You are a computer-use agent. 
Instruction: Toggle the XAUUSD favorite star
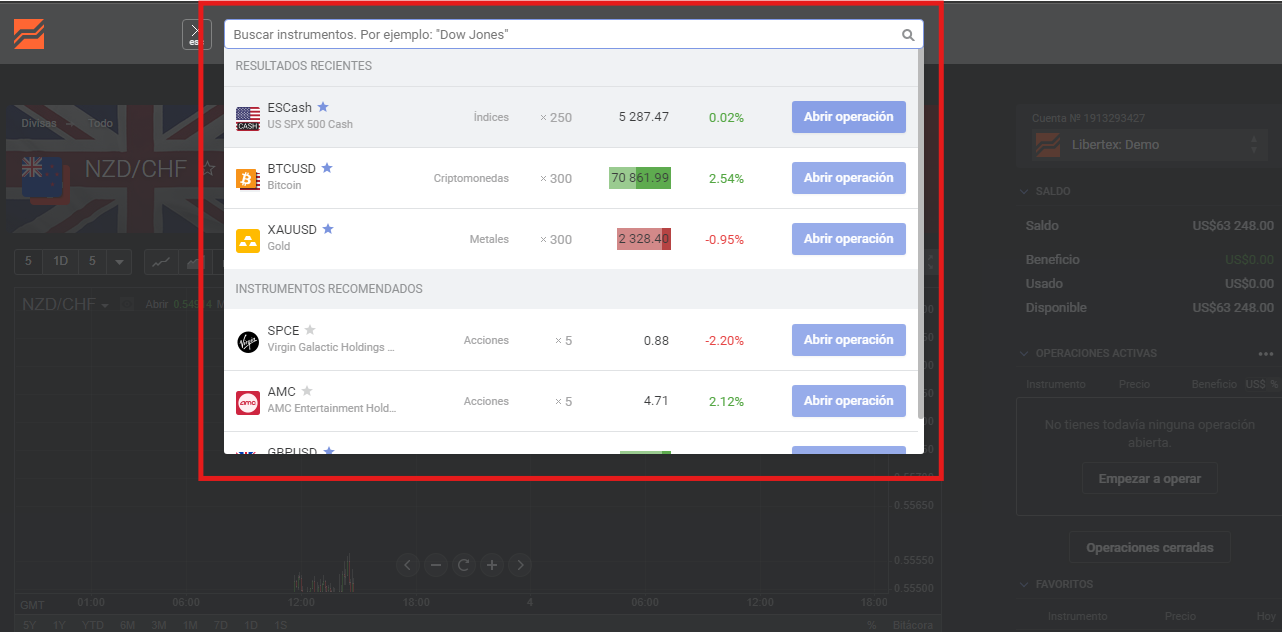(328, 229)
